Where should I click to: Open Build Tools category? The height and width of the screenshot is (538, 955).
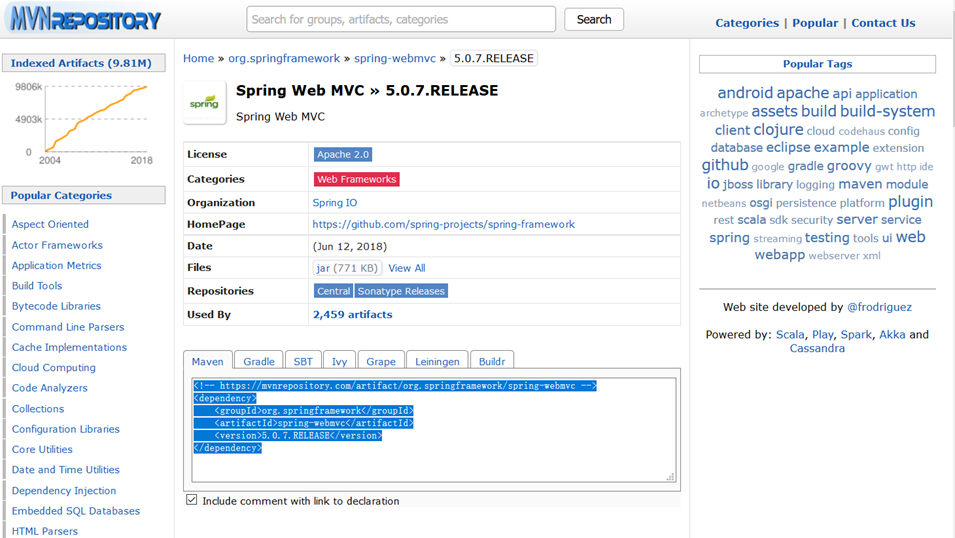(x=37, y=286)
